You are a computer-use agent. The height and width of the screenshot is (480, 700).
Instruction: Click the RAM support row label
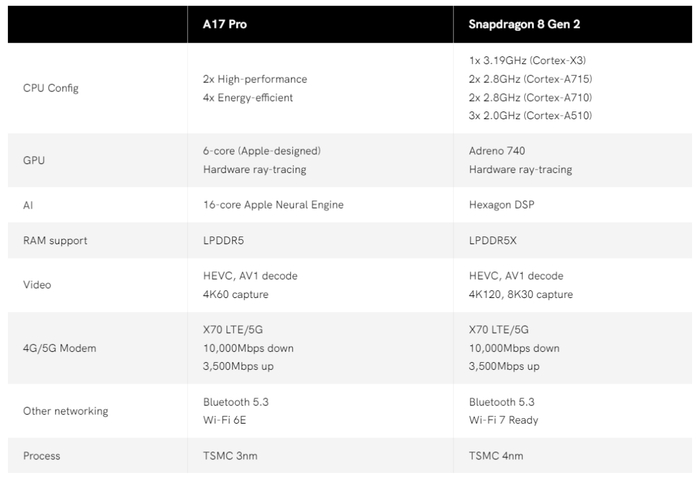[55, 241]
